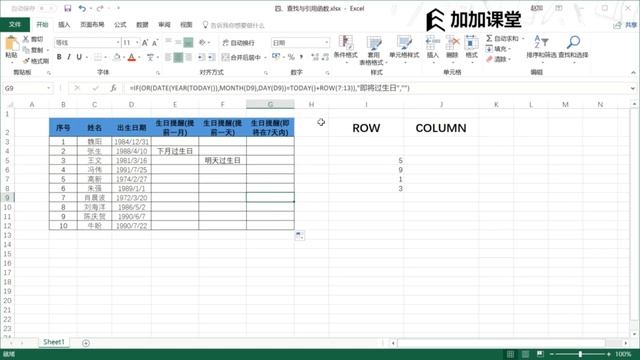Collapse the ribbon with chevron
This screenshot has height=360, width=640.
[x=633, y=73]
